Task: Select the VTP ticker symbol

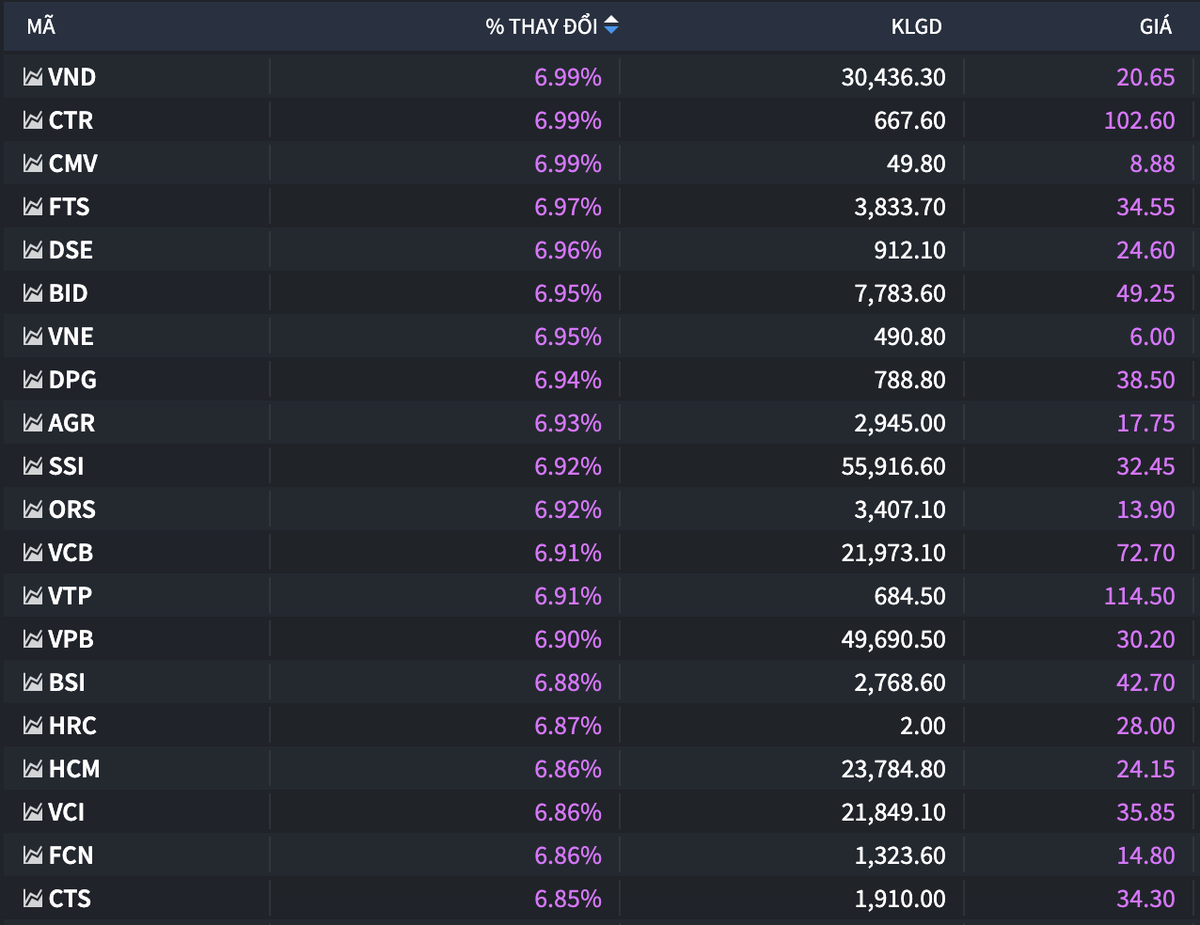Action: [71, 596]
